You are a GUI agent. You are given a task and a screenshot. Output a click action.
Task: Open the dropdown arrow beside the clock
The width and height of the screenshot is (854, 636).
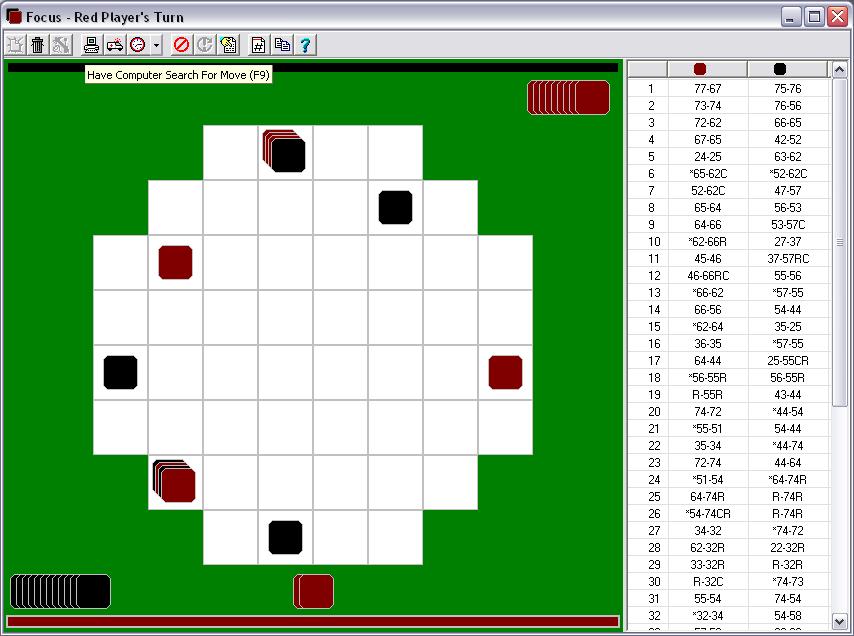point(156,45)
